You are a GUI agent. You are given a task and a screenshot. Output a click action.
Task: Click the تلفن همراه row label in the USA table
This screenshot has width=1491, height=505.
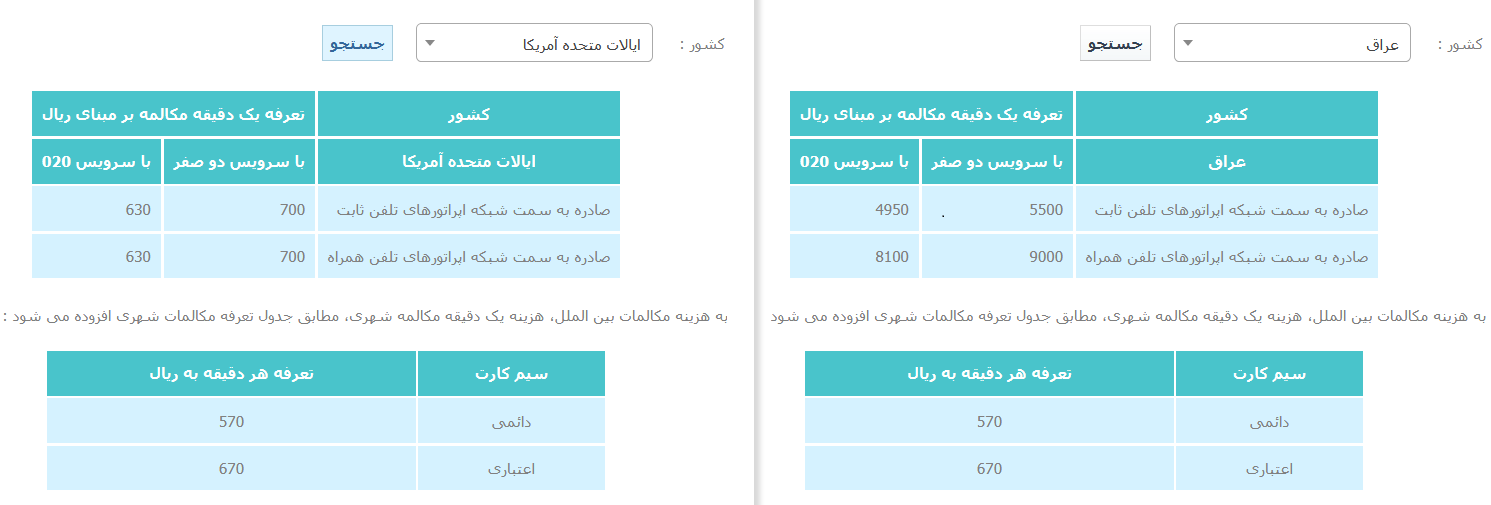(468, 257)
